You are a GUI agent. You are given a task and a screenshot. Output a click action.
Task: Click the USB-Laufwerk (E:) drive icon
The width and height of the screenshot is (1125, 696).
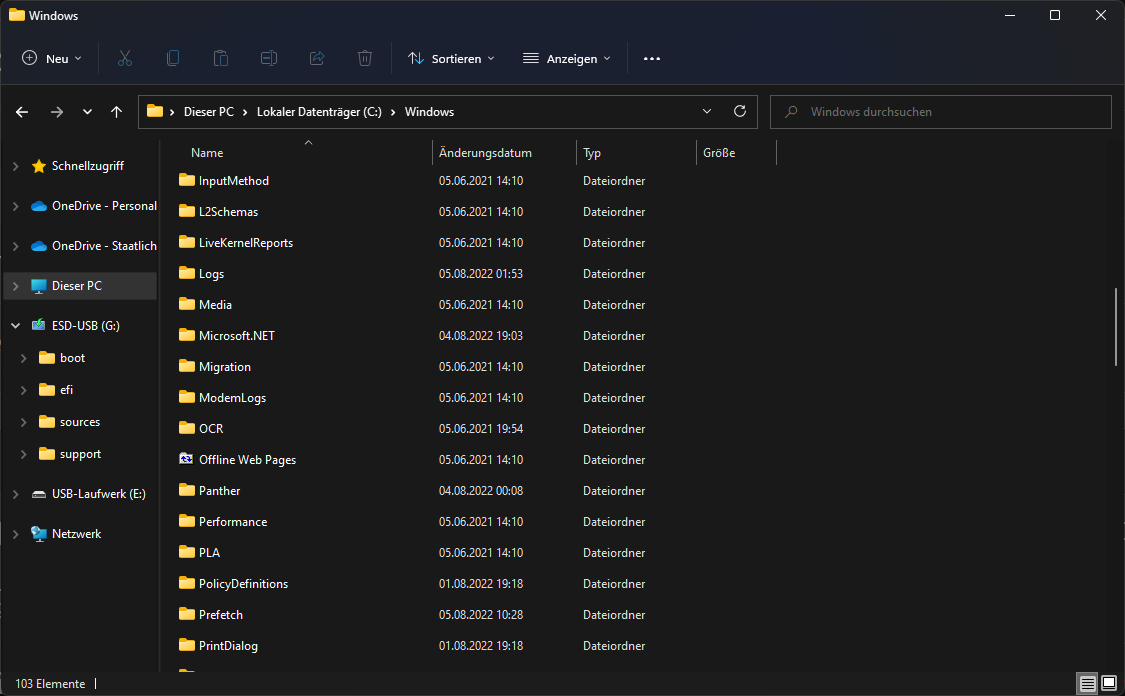pyautogui.click(x=39, y=494)
